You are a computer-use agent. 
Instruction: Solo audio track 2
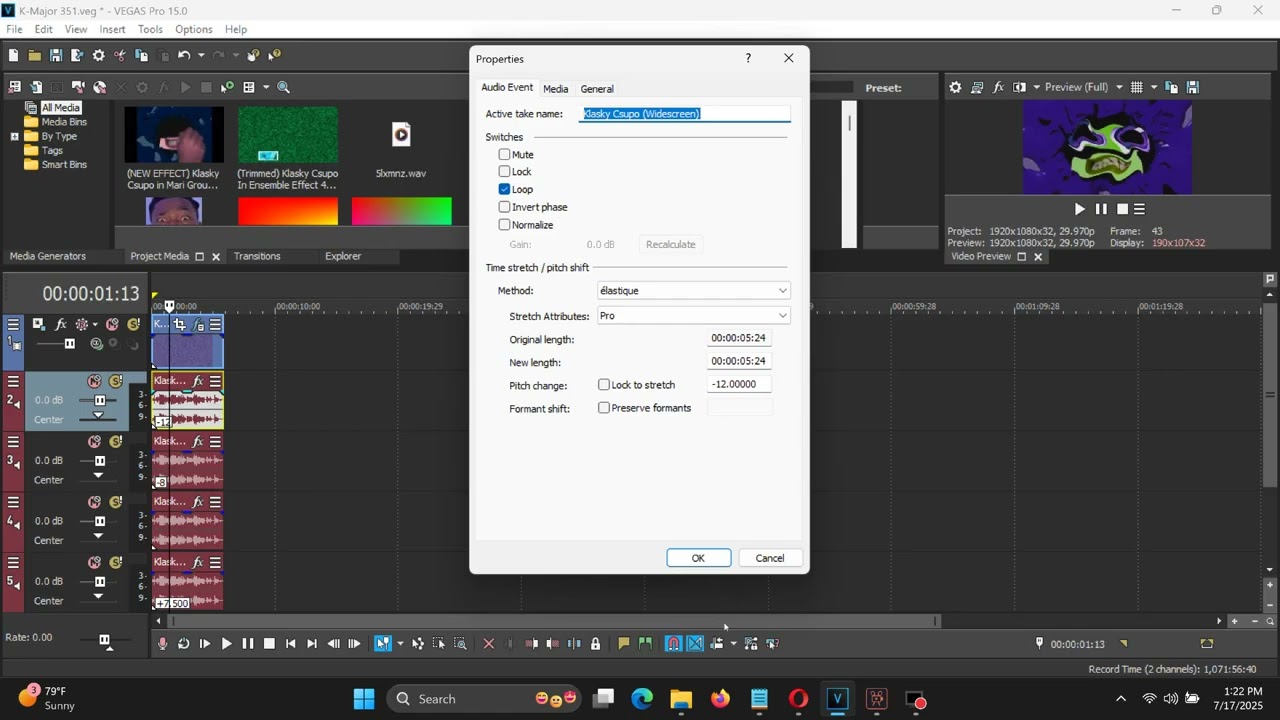point(115,381)
